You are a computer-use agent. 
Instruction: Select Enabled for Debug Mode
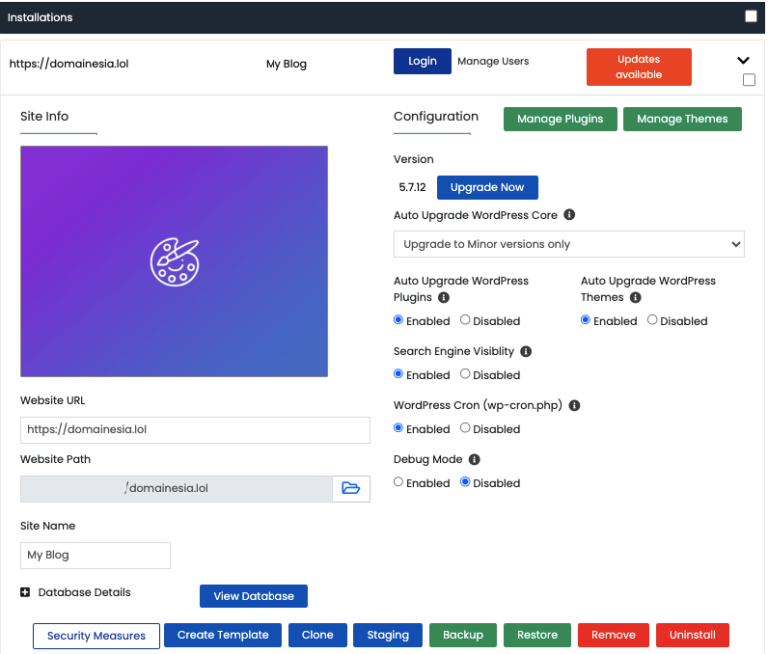pyautogui.click(x=398, y=482)
